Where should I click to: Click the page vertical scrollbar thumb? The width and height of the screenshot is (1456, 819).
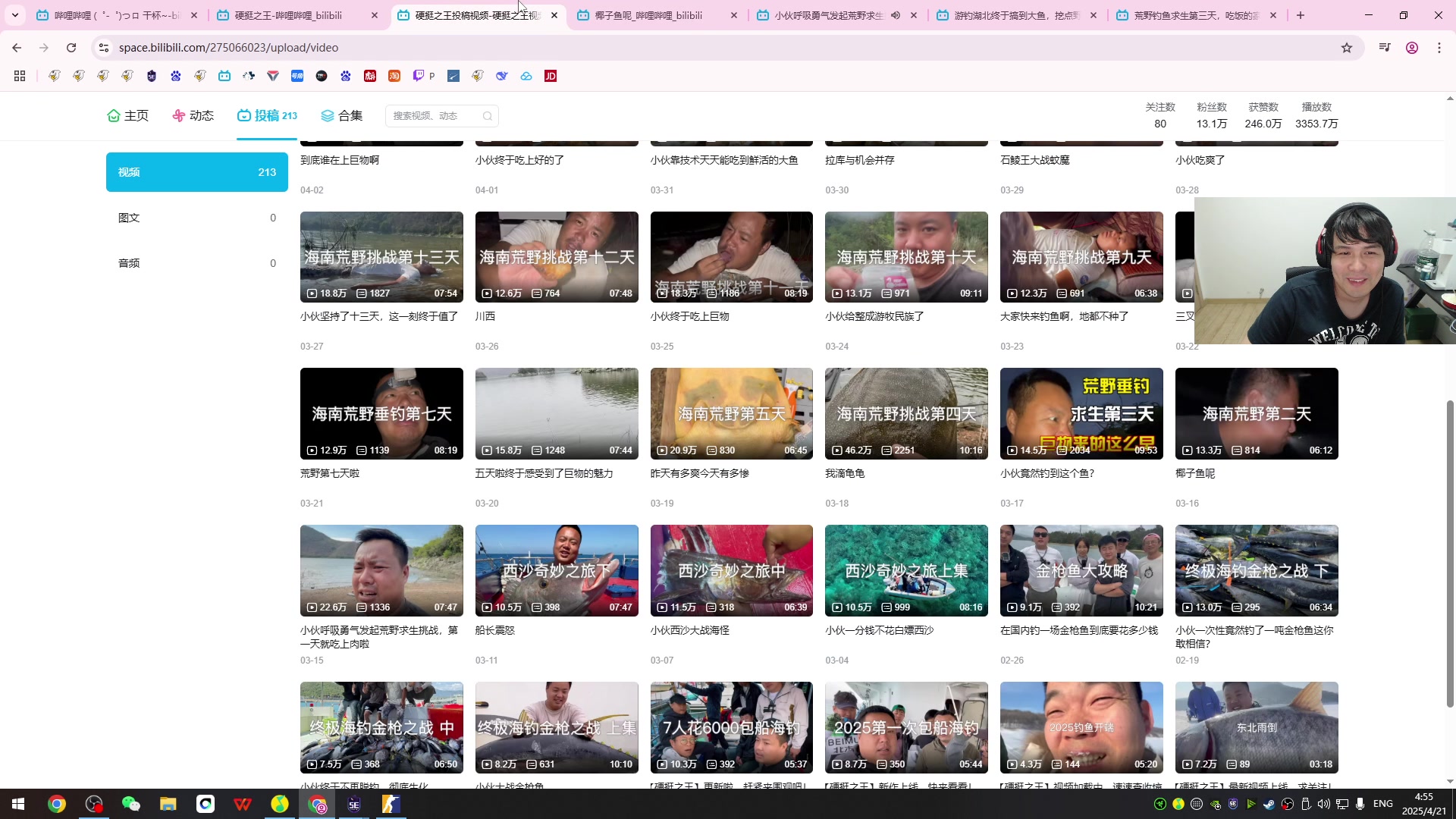1450,554
